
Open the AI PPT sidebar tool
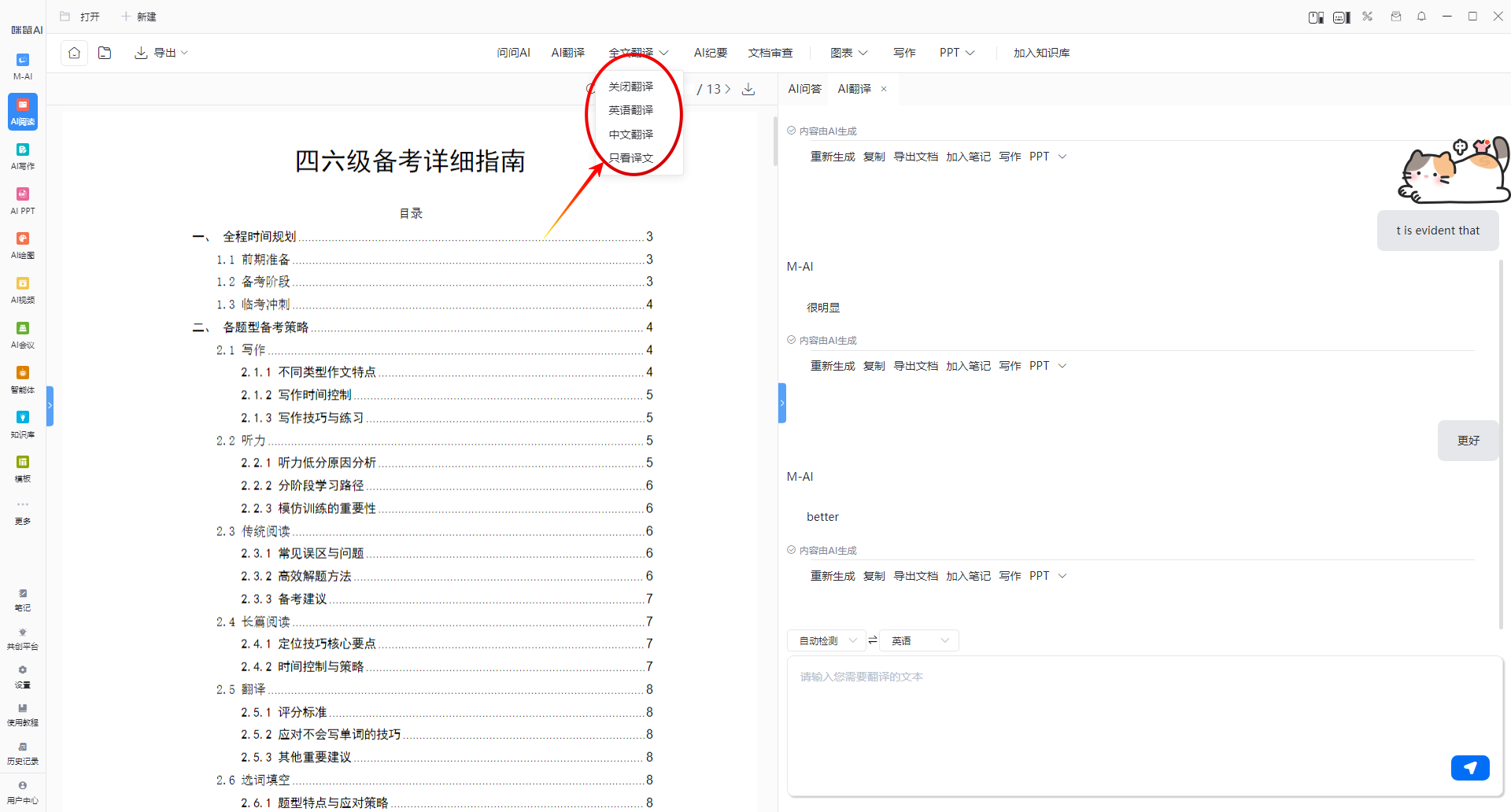tap(23, 201)
